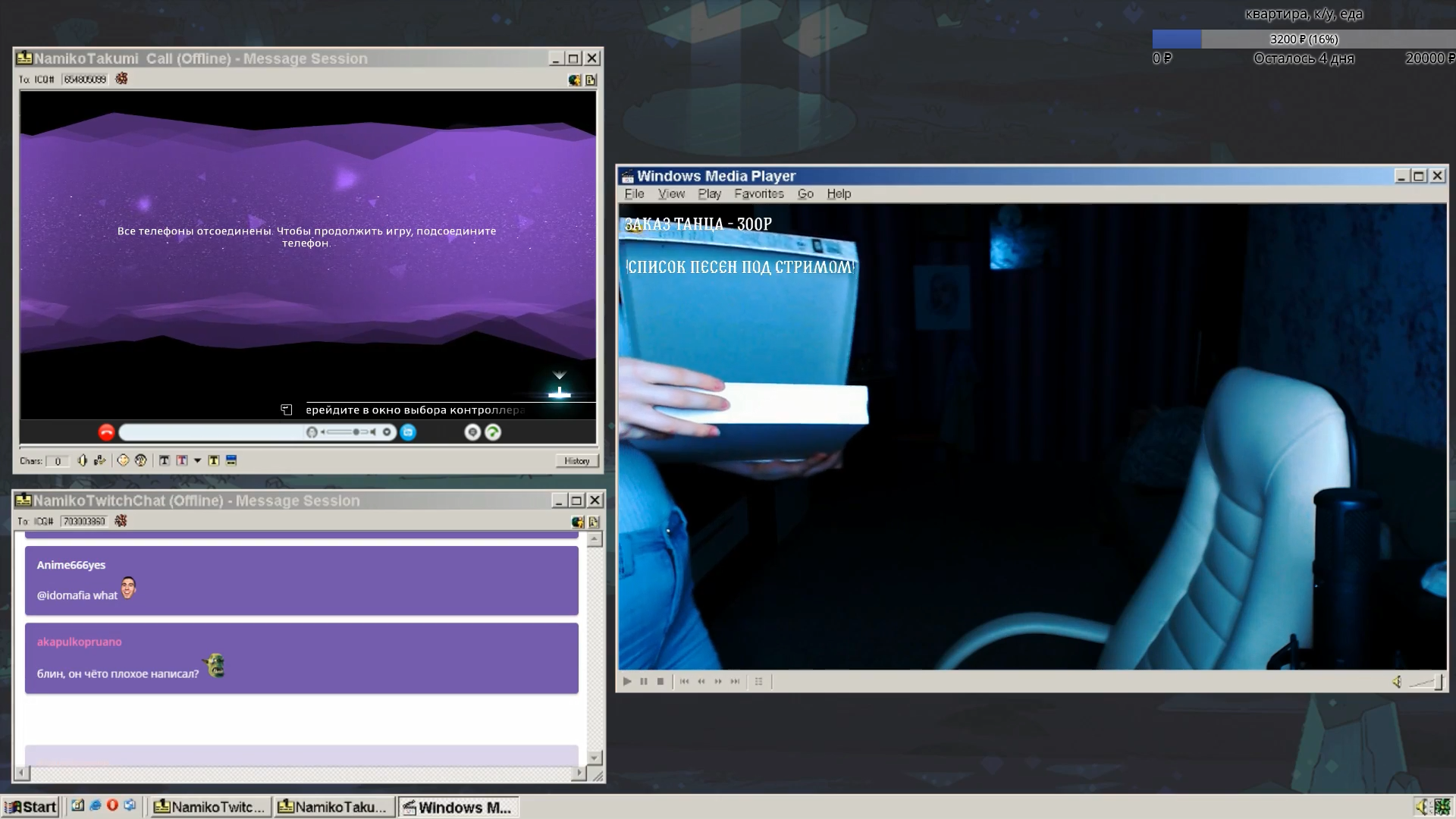1456x819 pixels.
Task: Switch to NamikoTwitc... taskbar window
Action: coord(209,807)
